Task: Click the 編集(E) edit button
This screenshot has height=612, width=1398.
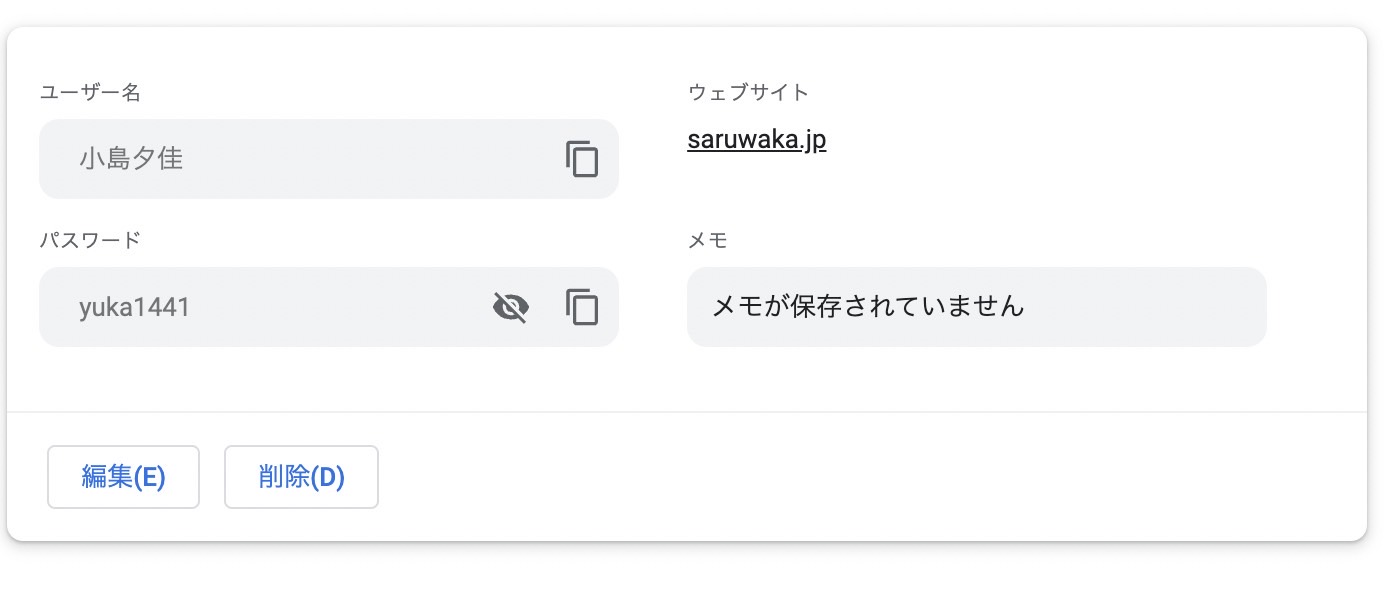Action: [x=123, y=477]
